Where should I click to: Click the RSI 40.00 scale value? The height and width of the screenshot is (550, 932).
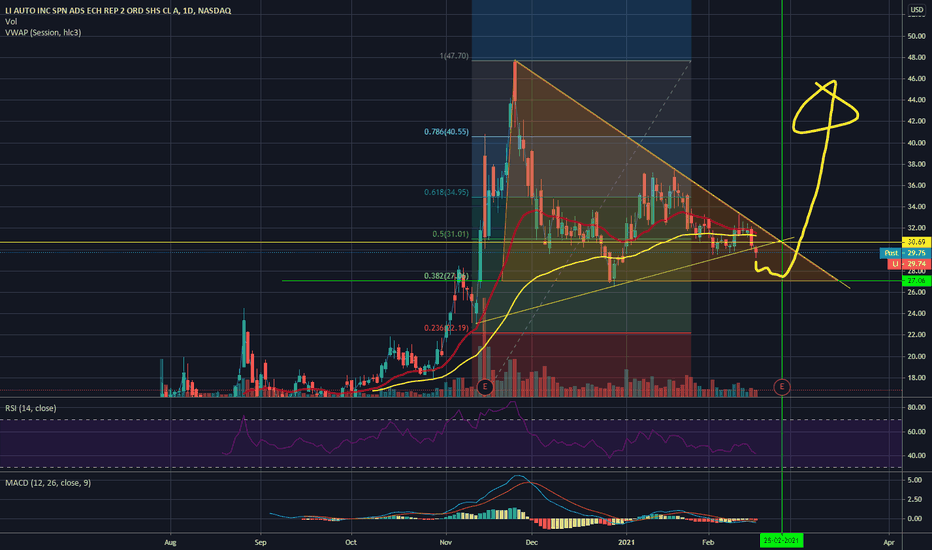[917, 456]
